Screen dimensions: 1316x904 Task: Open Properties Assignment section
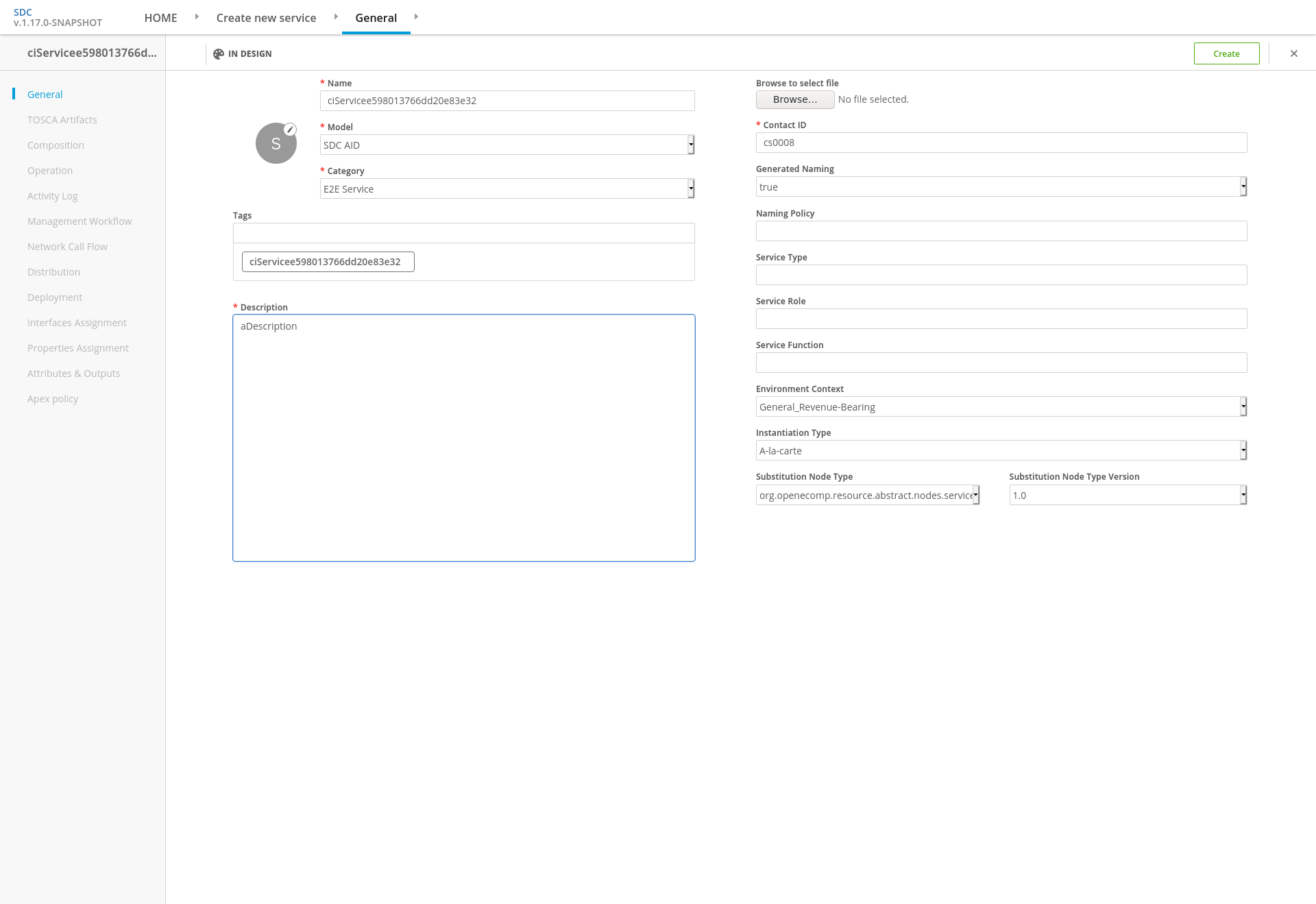click(78, 348)
